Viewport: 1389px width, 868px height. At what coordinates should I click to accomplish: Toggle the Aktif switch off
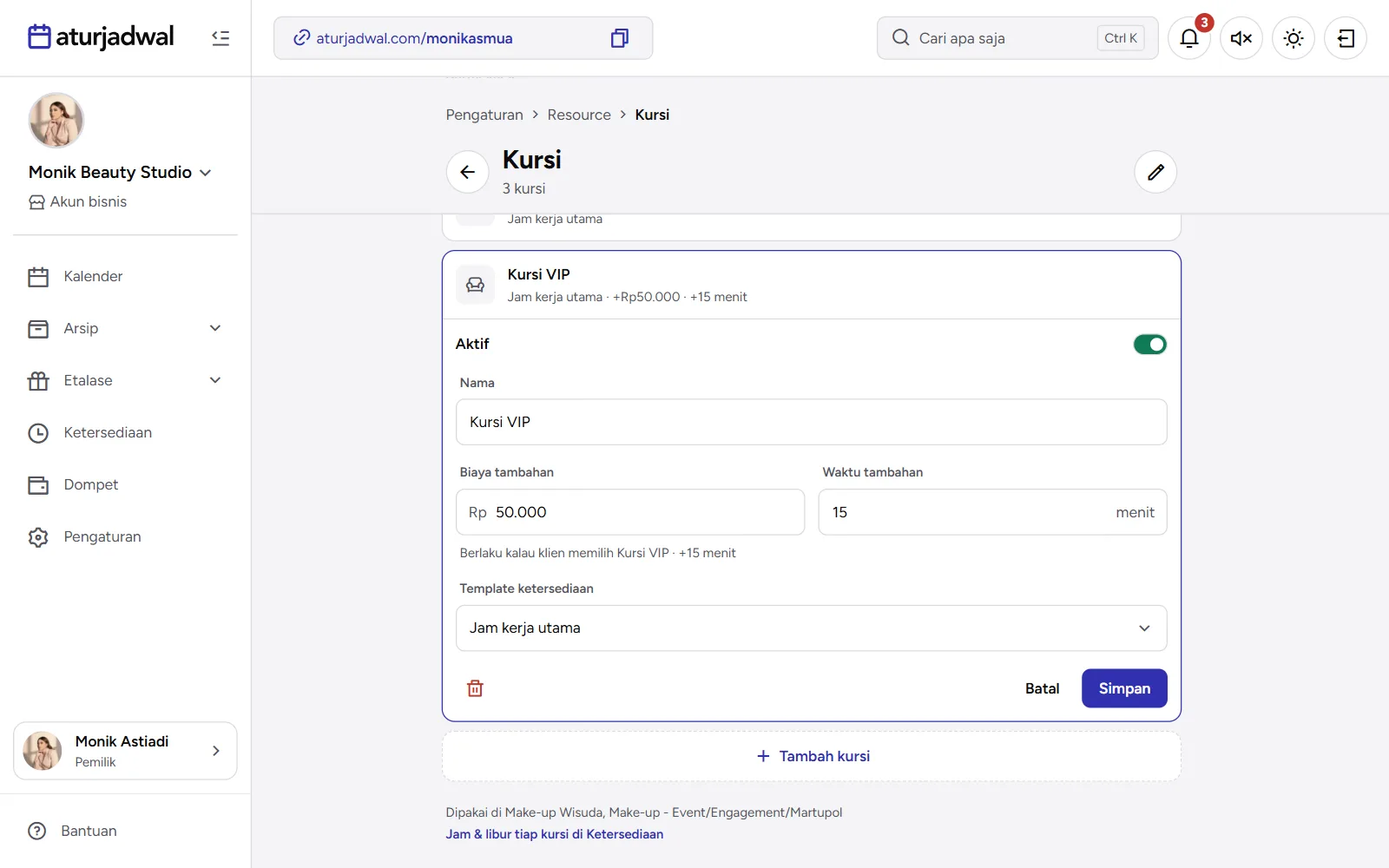(1149, 345)
